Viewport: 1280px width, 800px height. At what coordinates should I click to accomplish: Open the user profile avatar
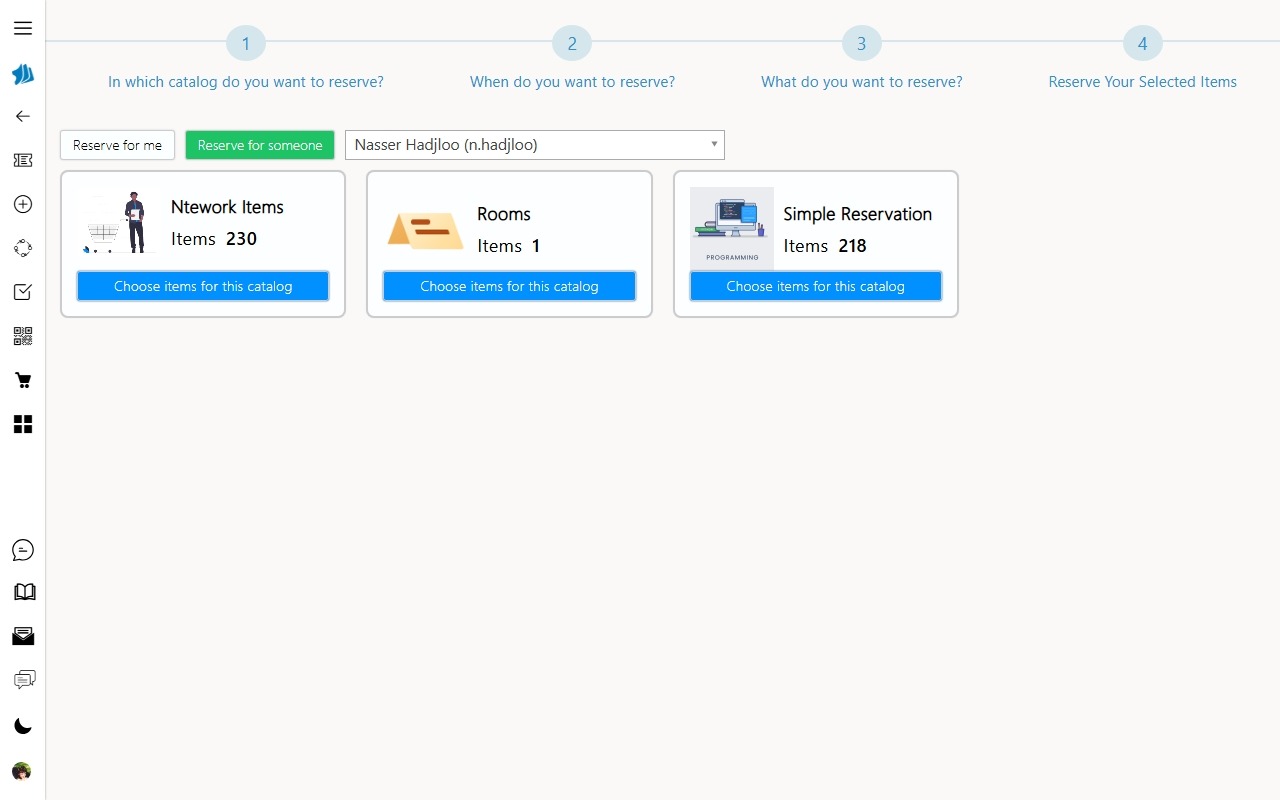click(x=22, y=771)
